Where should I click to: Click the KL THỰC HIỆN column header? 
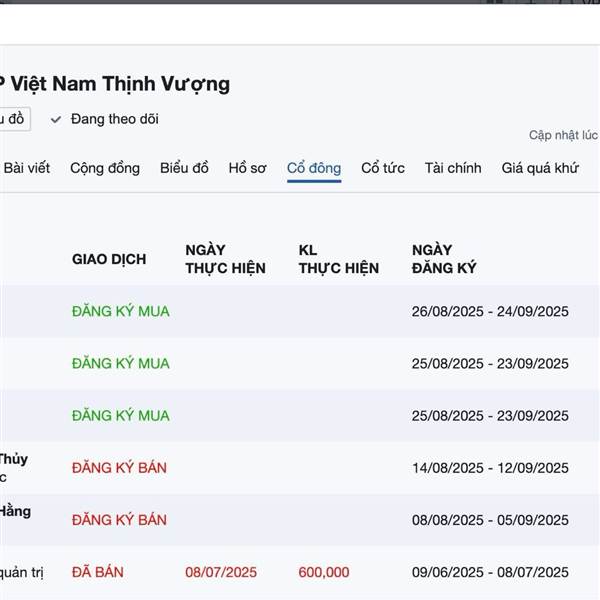(x=339, y=259)
